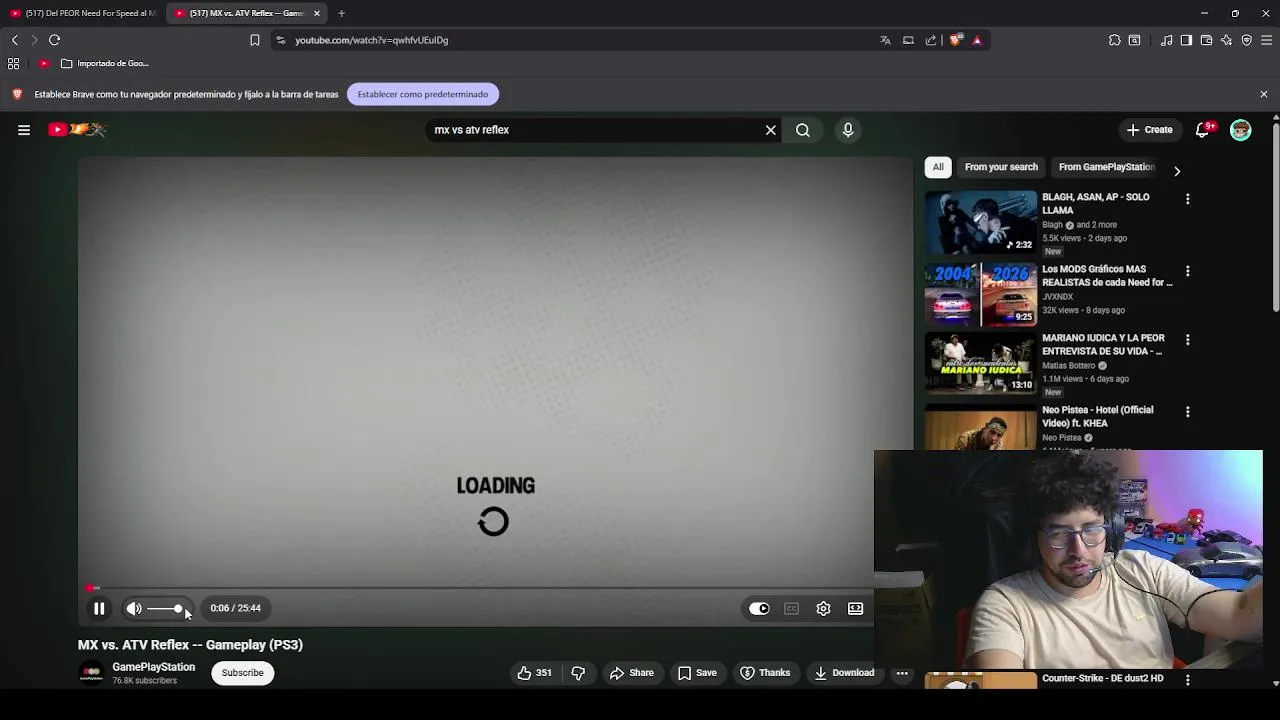Open the cast/device icon in the address bar
Screen dimensions: 1280x720
[908, 40]
